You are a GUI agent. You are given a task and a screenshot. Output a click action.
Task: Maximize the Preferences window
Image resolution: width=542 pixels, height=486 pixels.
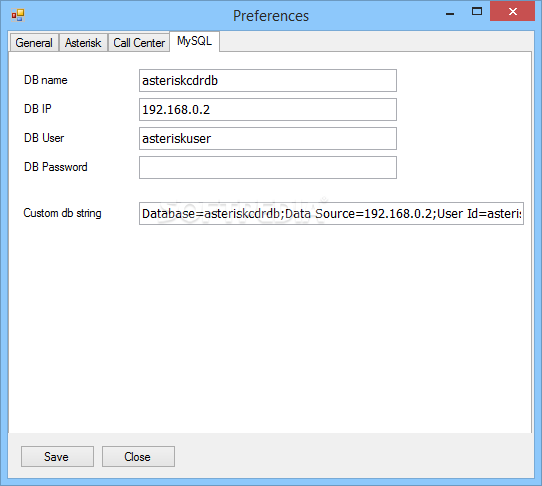click(x=477, y=12)
